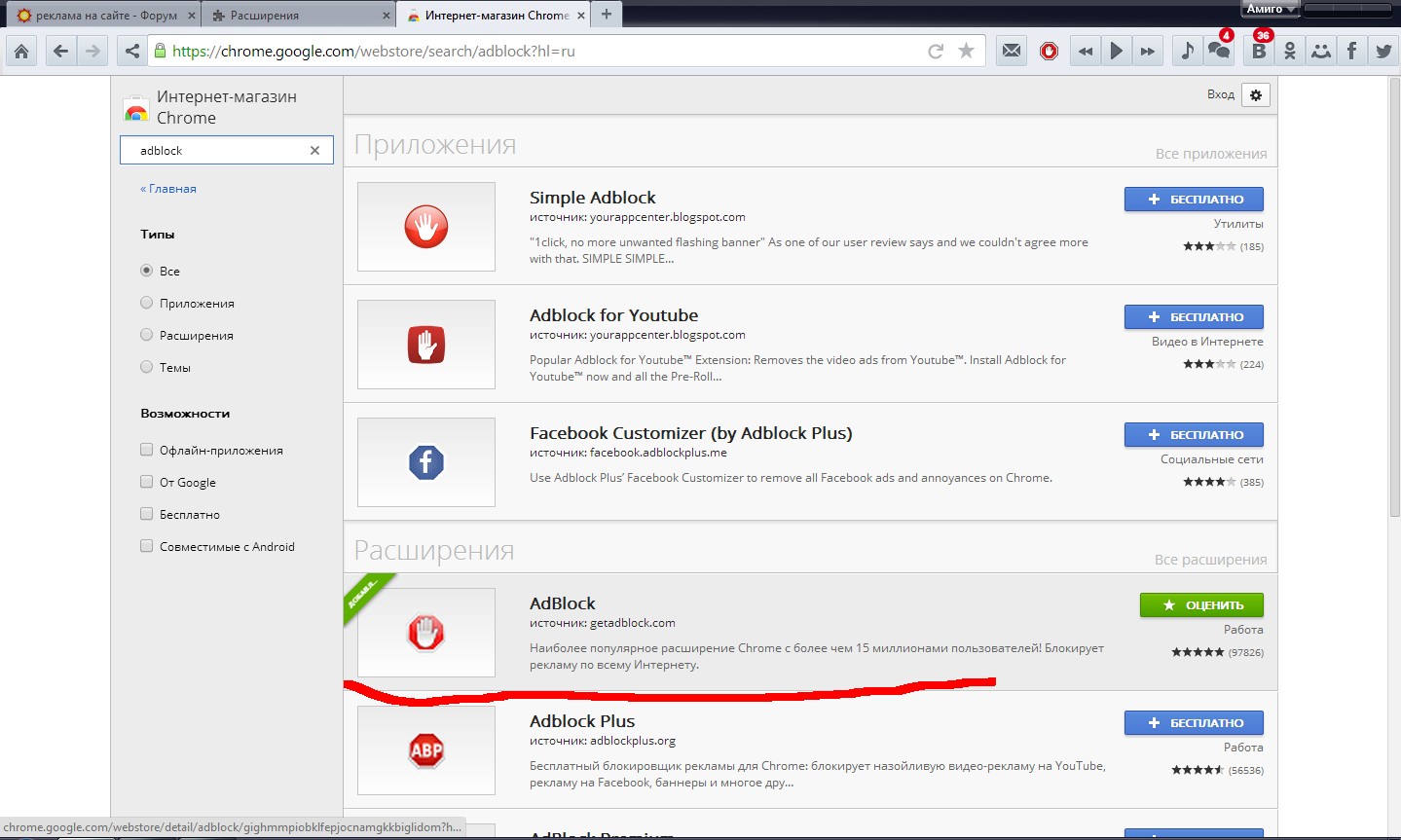Open the Adblock Plus title

point(582,721)
